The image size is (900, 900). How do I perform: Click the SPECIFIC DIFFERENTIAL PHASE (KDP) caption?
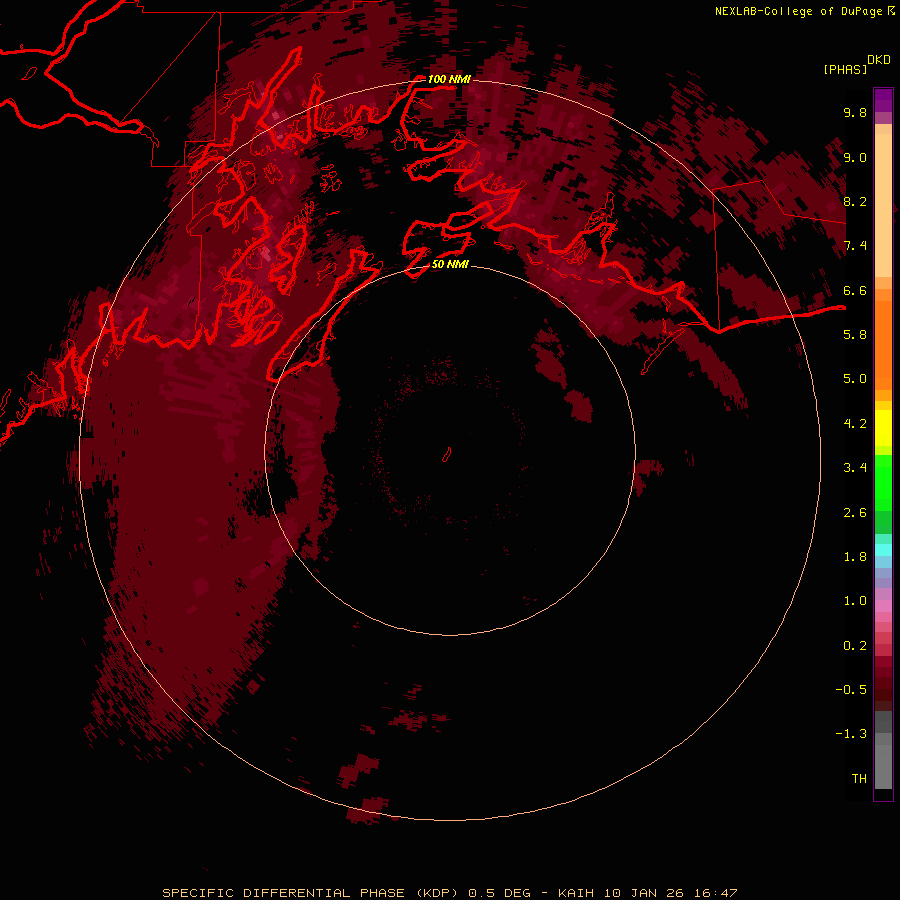(310, 893)
